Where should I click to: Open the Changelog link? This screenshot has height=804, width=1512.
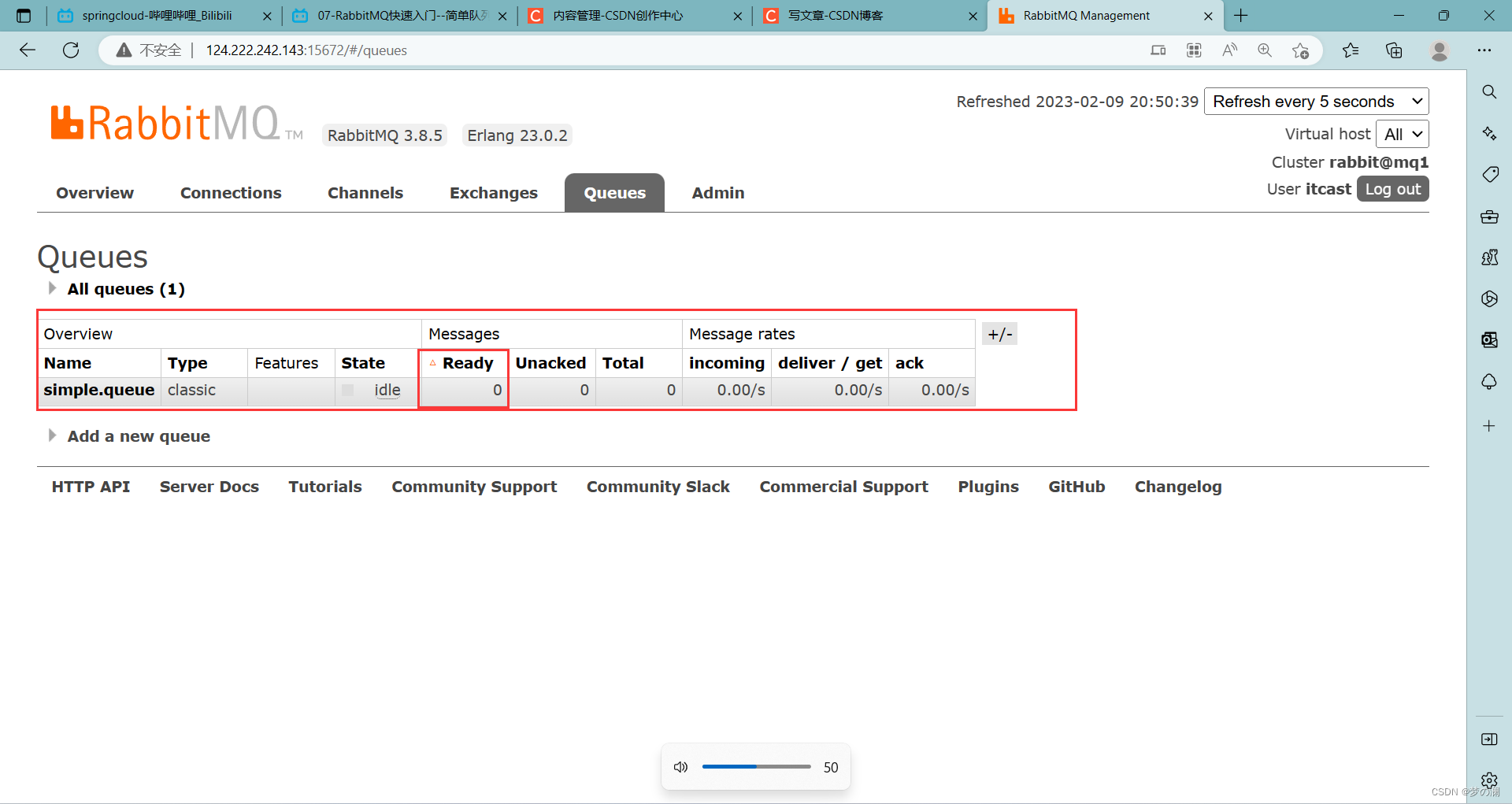click(x=1178, y=487)
